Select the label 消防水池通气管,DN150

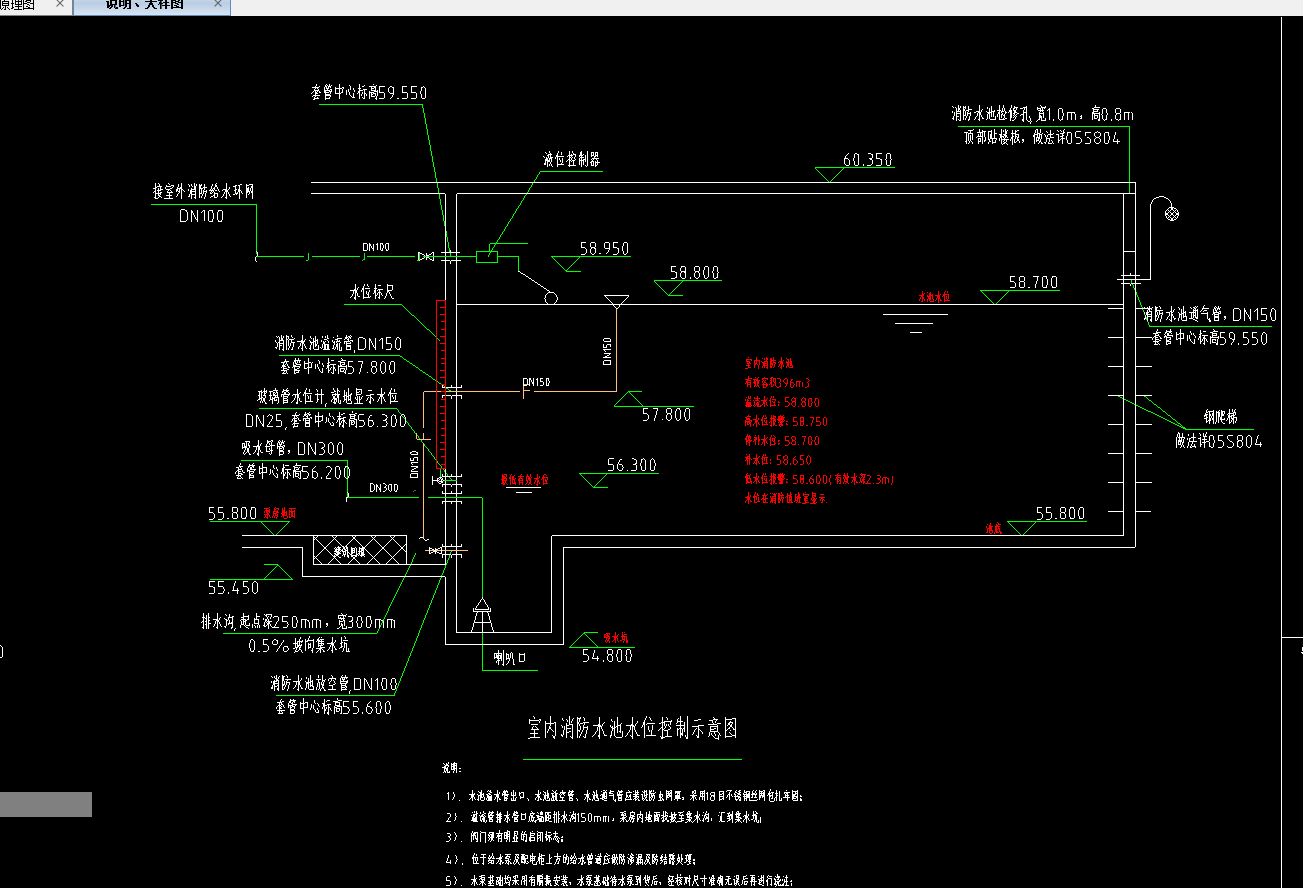point(1210,316)
